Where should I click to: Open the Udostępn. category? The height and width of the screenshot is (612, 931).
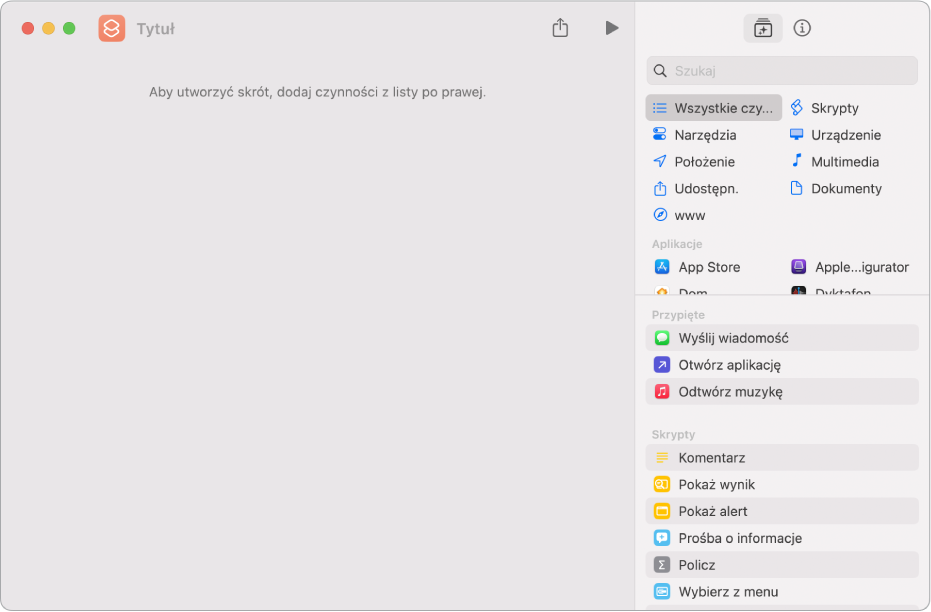pos(706,189)
